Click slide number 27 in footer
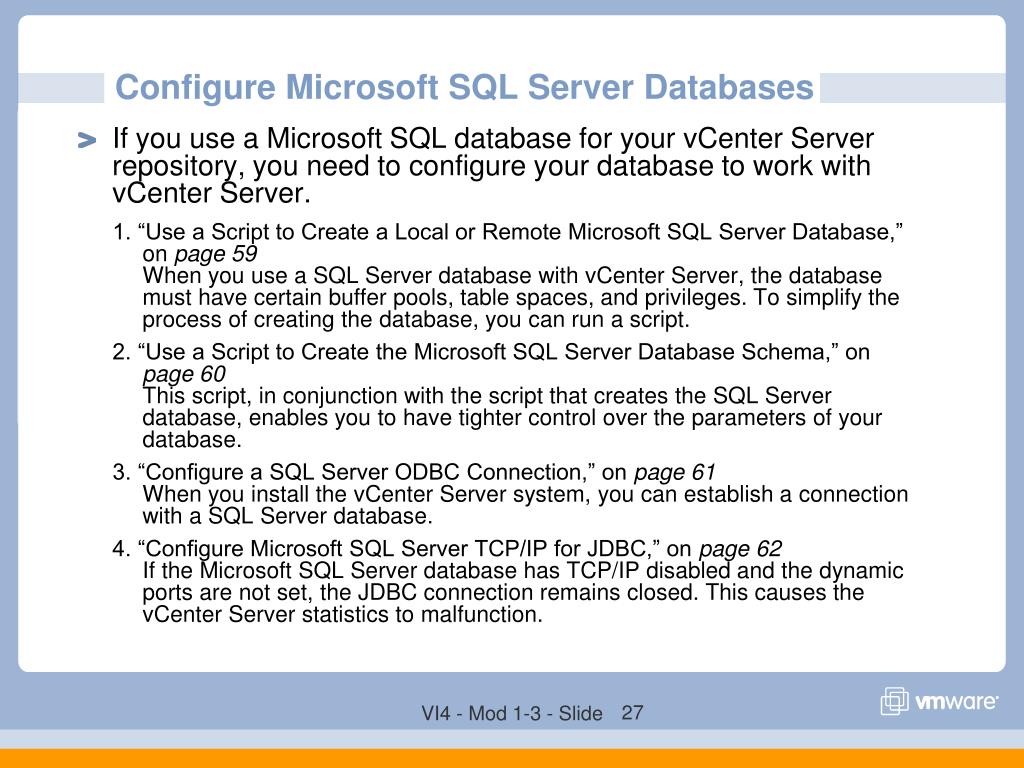Viewport: 1024px width, 768px height. click(x=632, y=713)
